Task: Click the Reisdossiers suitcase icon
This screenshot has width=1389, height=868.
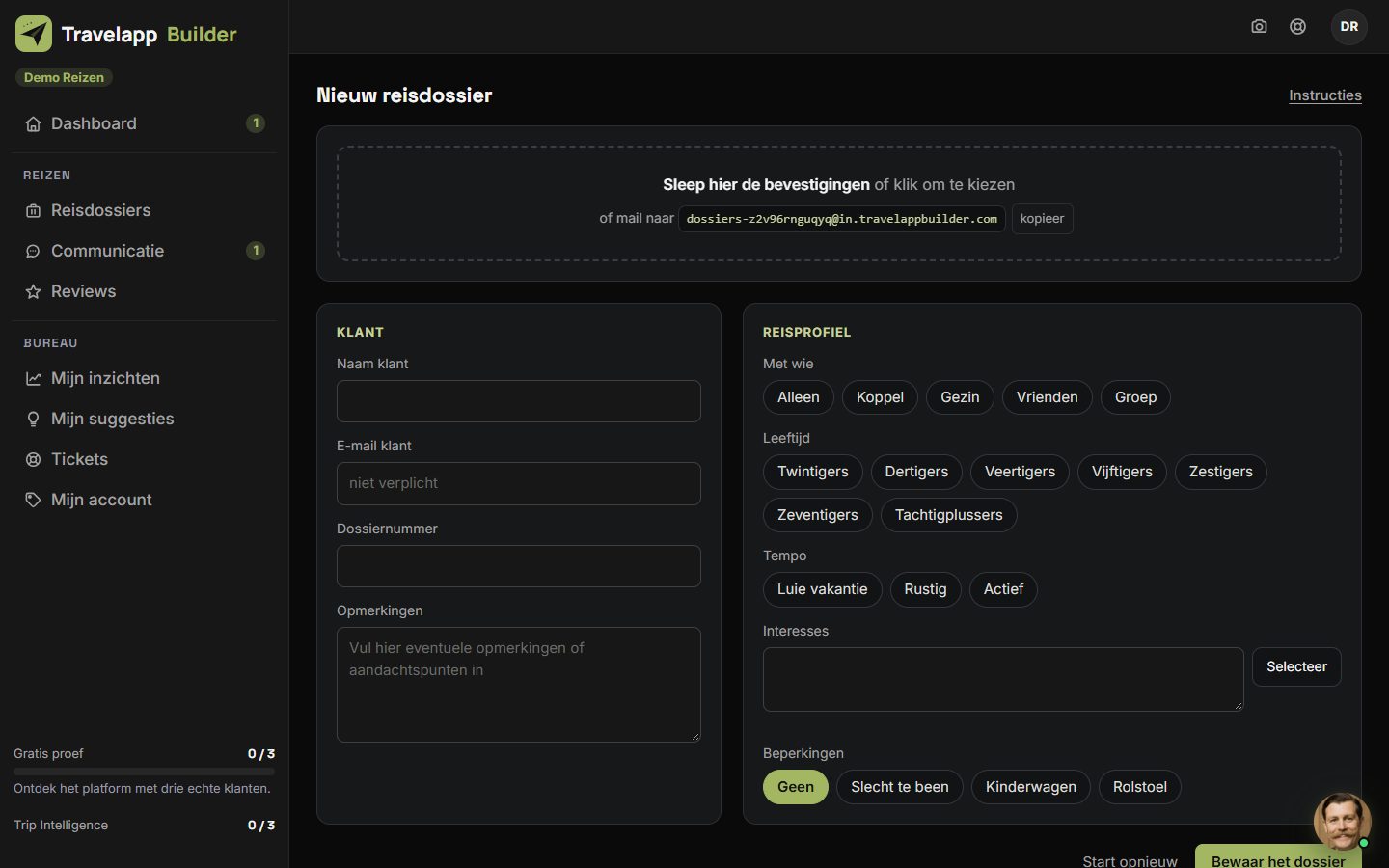Action: point(33,210)
